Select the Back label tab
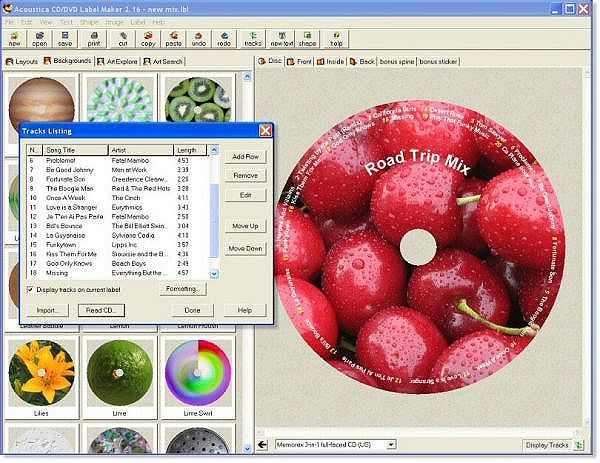 point(362,61)
